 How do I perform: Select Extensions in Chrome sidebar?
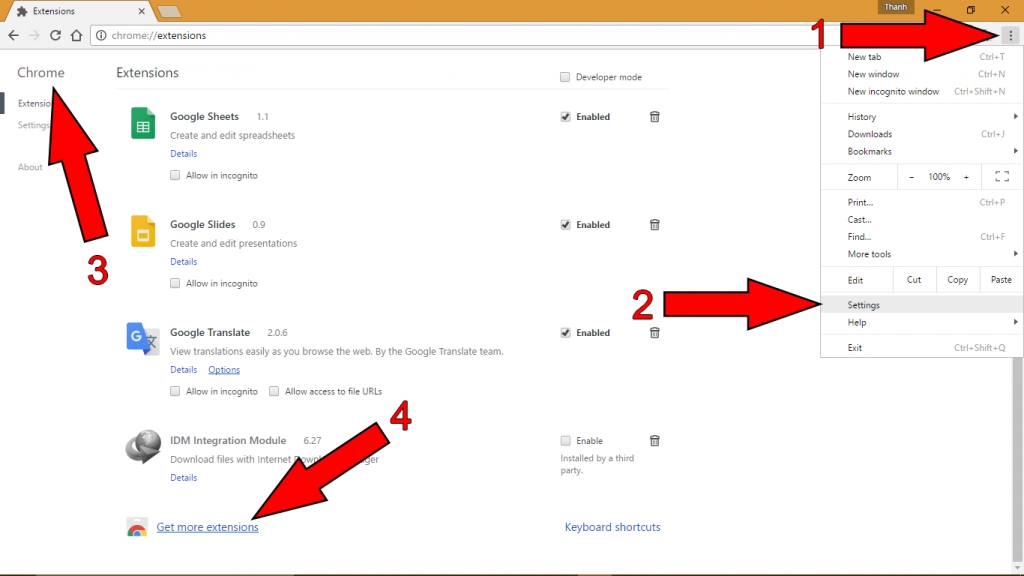(x=35, y=103)
